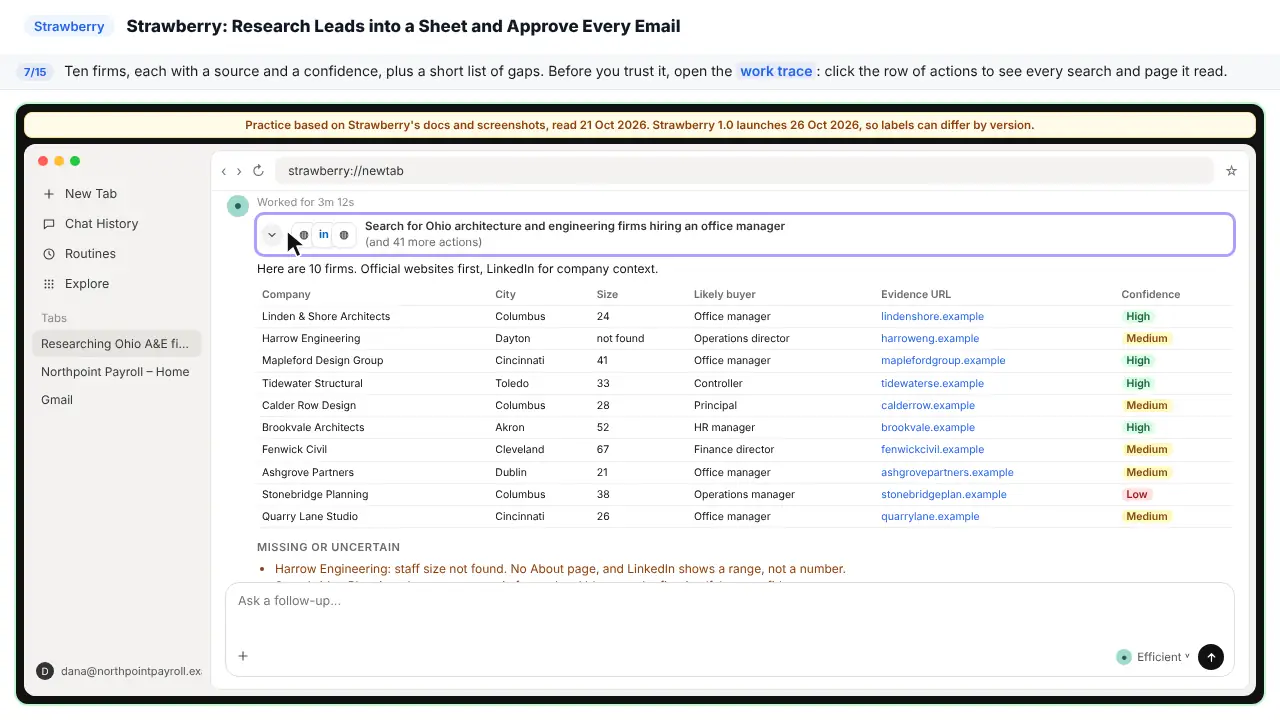The width and height of the screenshot is (1280, 720).
Task: Click dana@northpointpayroll account label
Action: pos(130,671)
